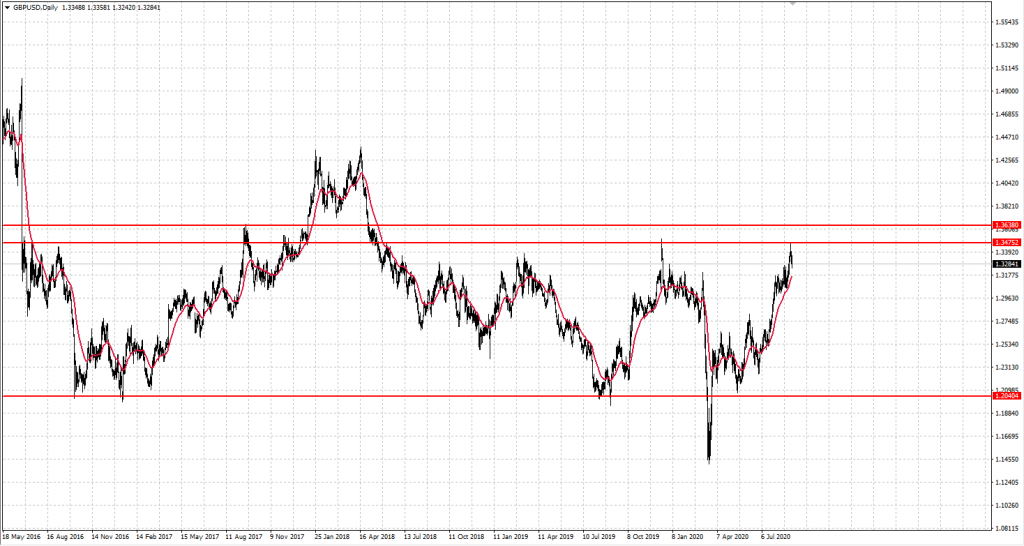Viewport: 1024px width, 546px height.
Task: Click the 11 Oct 2018 date label
Action: point(468,537)
